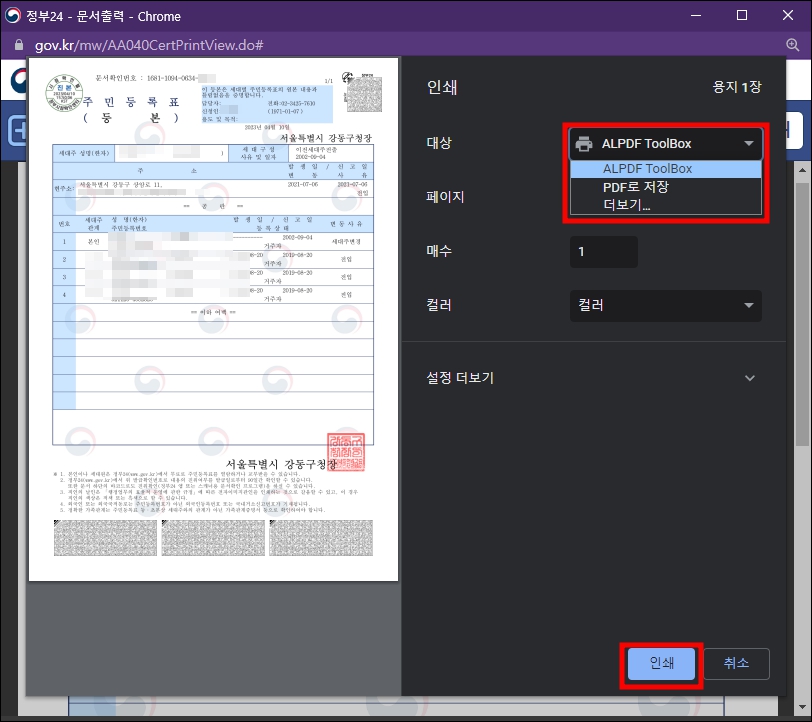This screenshot has height=722, width=812.
Task: Select 더보기... in destination list
Action: pyautogui.click(x=665, y=205)
